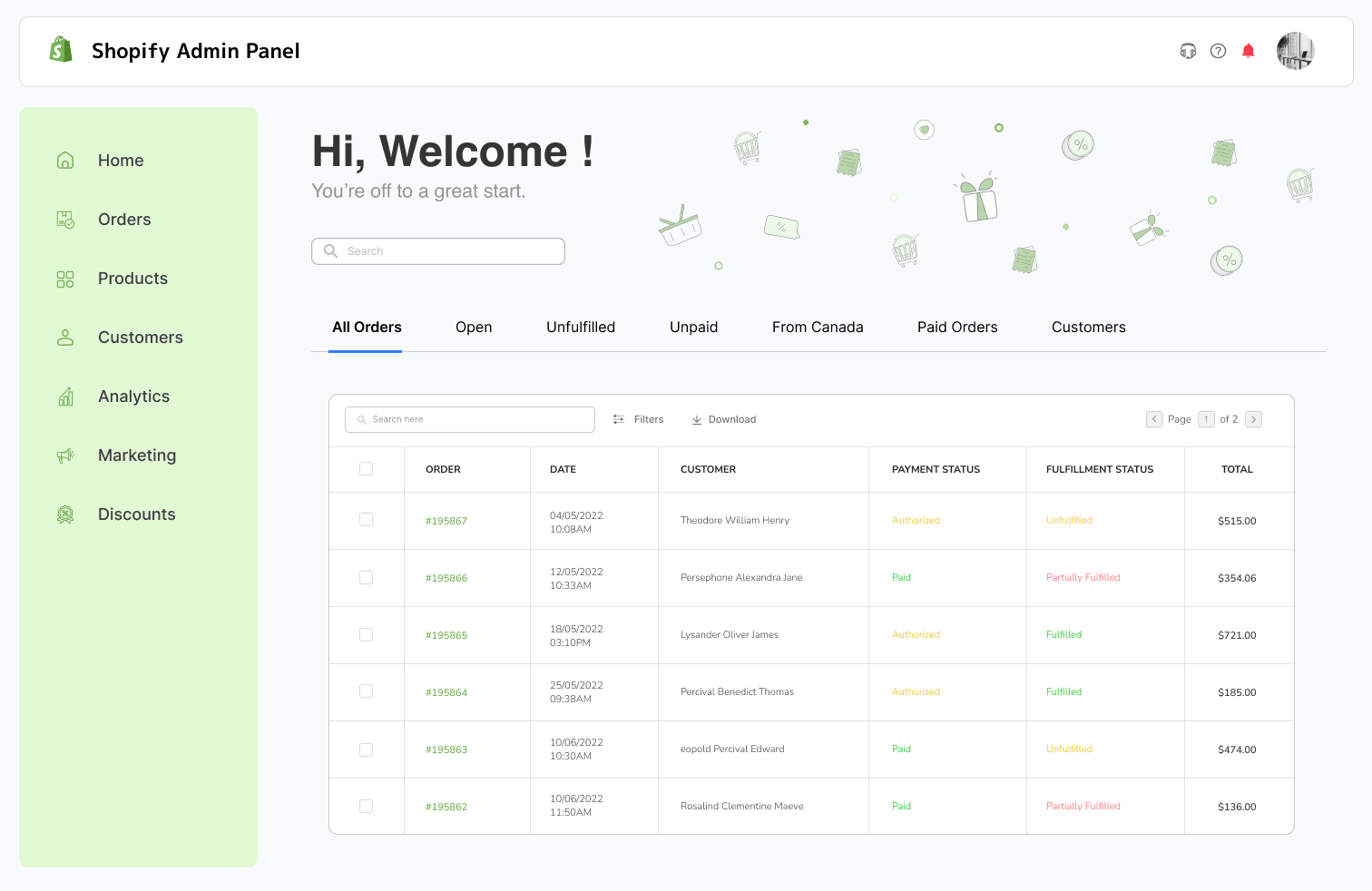
Task: Open the Filters dropdown
Action: pyautogui.click(x=638, y=419)
